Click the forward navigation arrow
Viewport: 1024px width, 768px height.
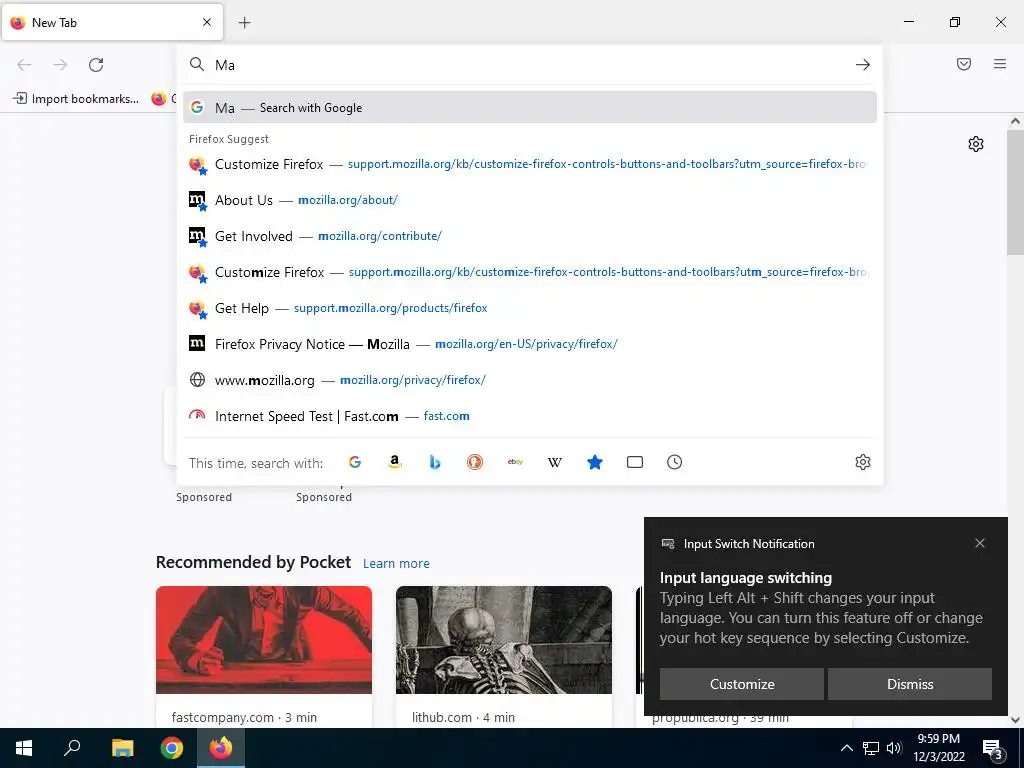point(60,65)
